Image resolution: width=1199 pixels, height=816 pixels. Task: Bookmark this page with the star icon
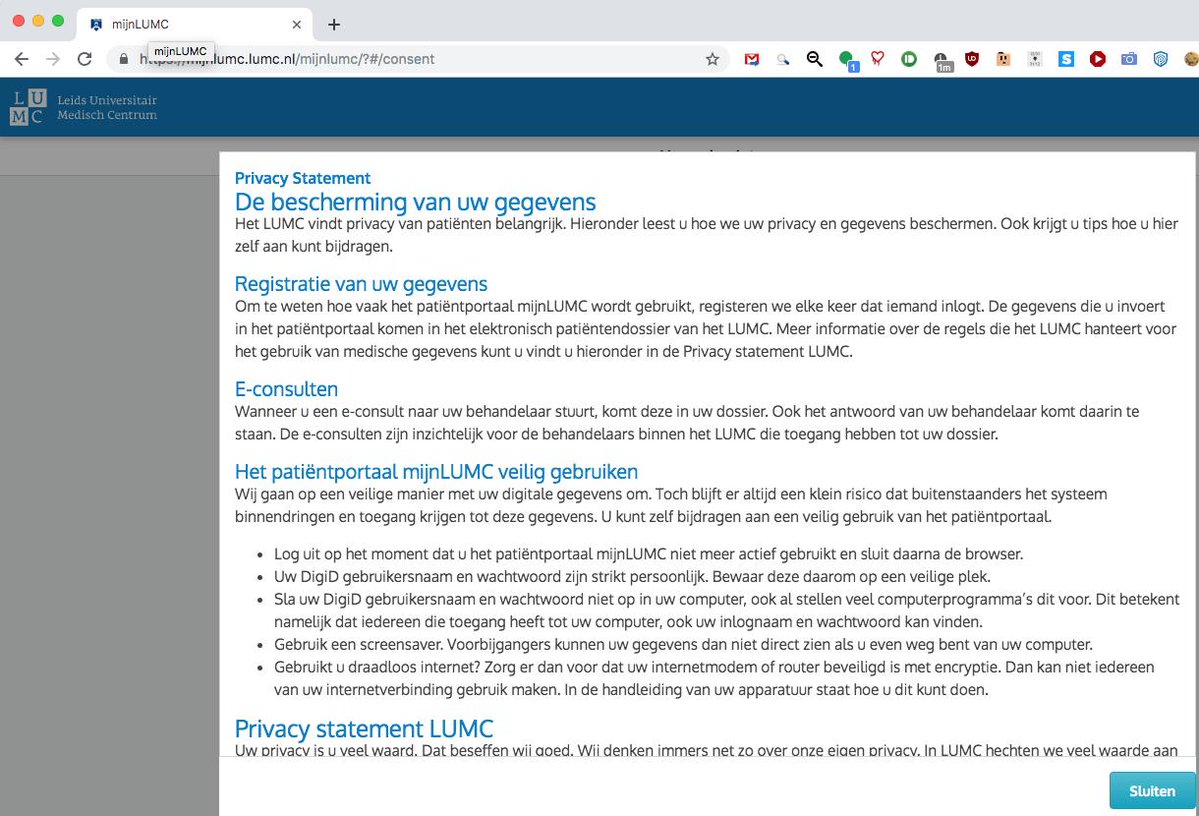click(x=712, y=59)
